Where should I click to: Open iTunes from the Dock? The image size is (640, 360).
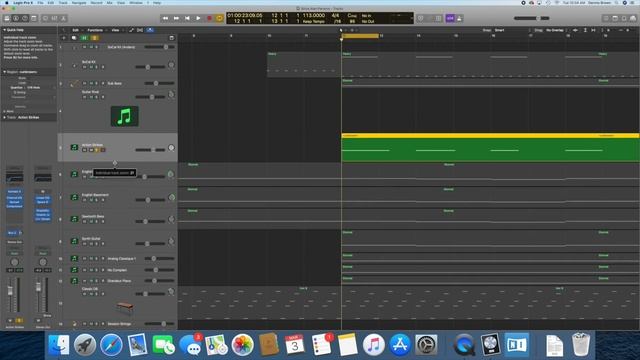(x=374, y=345)
